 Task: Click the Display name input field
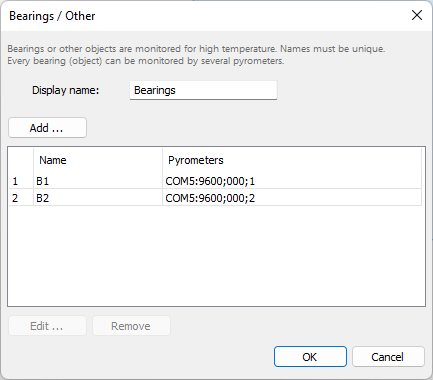[x=203, y=90]
